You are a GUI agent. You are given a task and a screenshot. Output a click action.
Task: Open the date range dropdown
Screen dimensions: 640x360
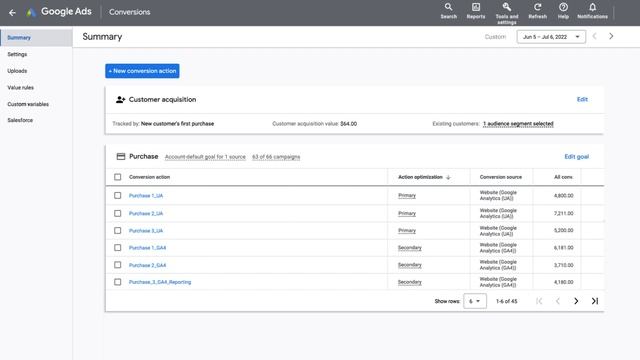point(551,37)
